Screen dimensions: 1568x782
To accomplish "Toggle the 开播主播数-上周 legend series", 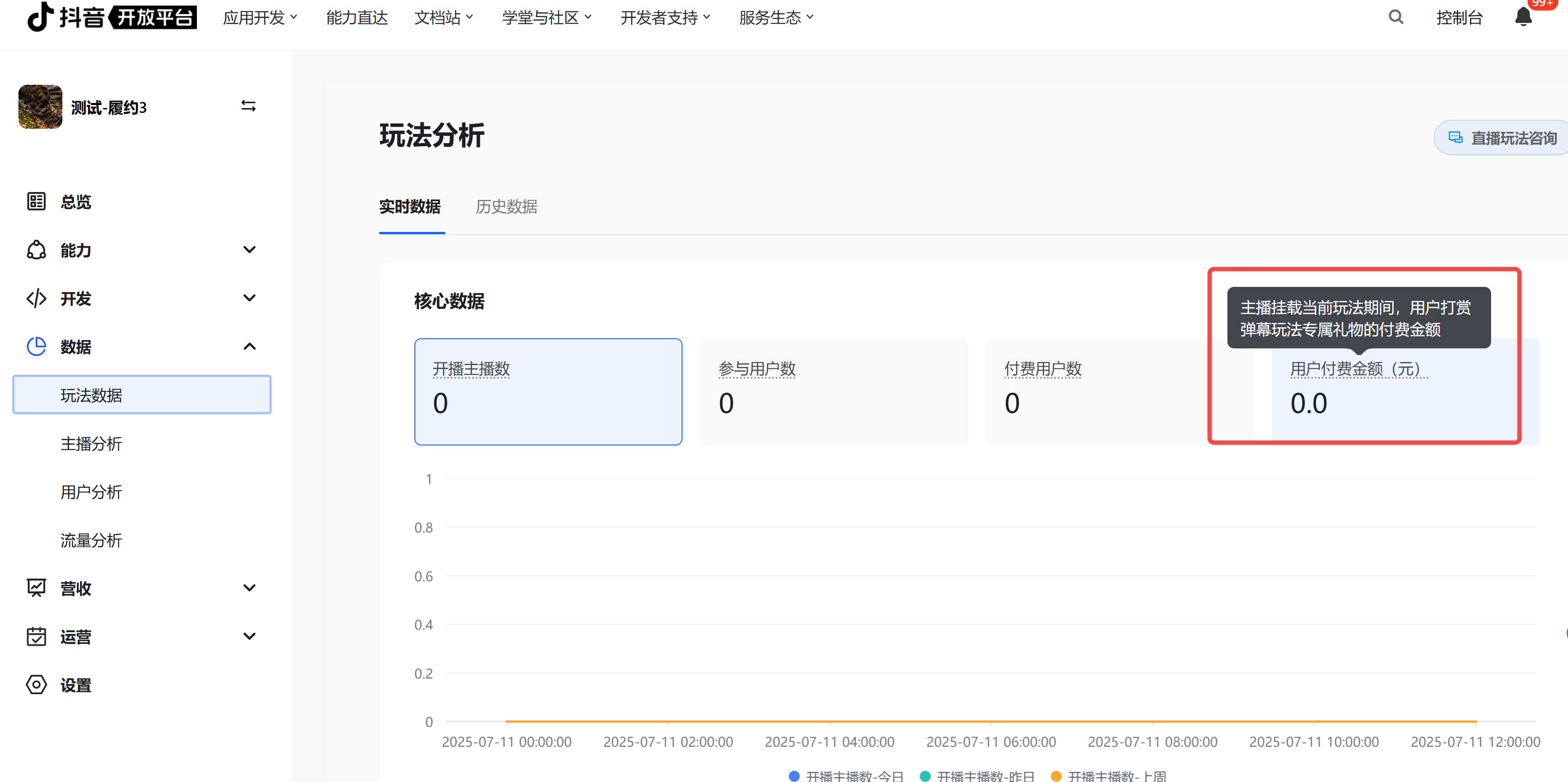I will pyautogui.click(x=1109, y=776).
